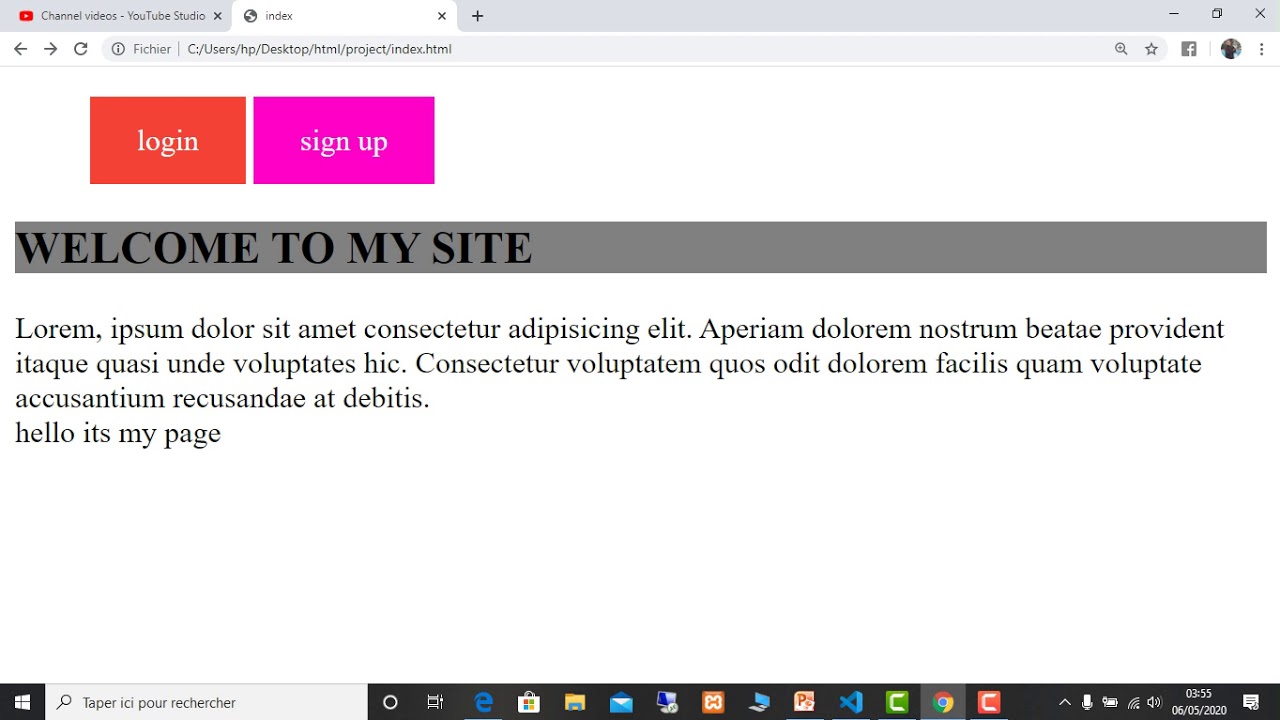The height and width of the screenshot is (720, 1280).
Task: Reload the current page
Action: [x=81, y=49]
